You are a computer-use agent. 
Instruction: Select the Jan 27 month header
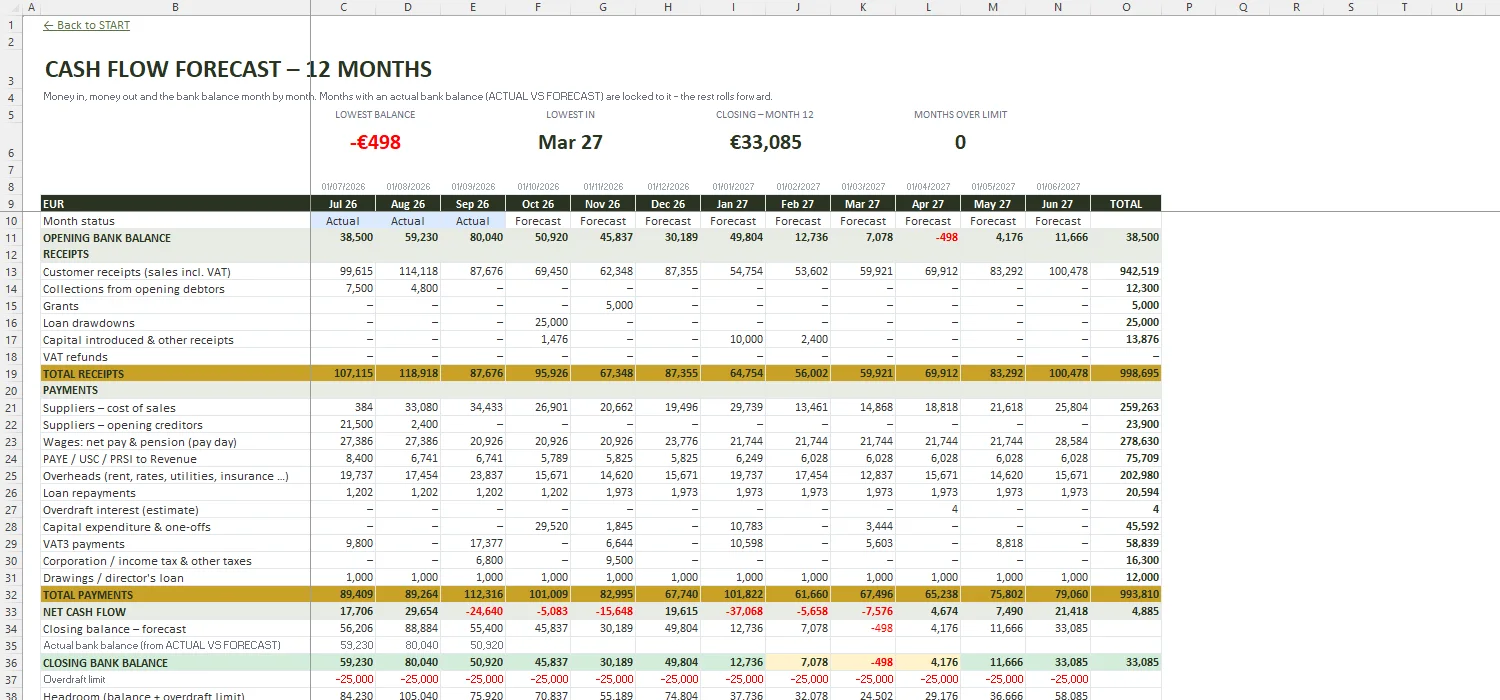pyautogui.click(x=733, y=204)
